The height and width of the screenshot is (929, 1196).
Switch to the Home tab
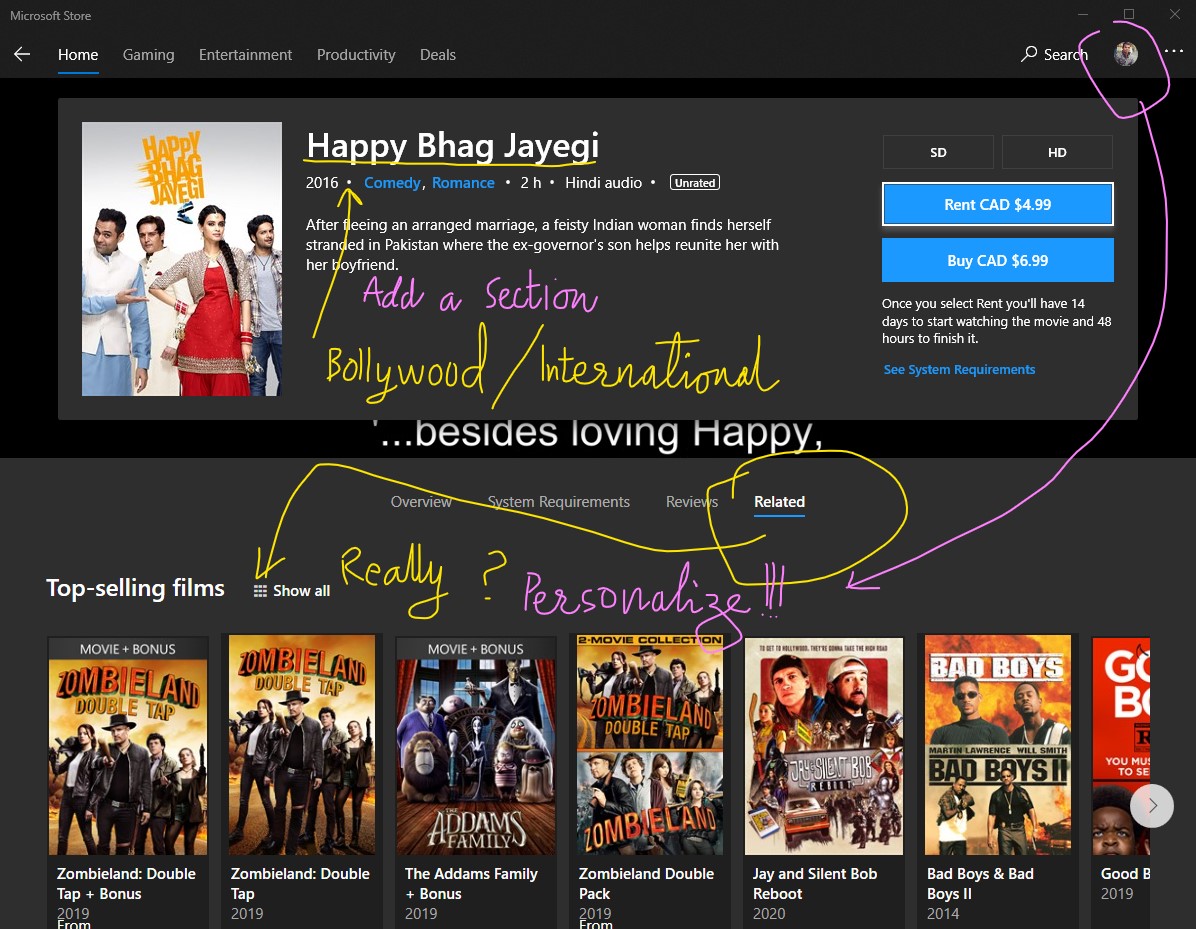point(78,55)
